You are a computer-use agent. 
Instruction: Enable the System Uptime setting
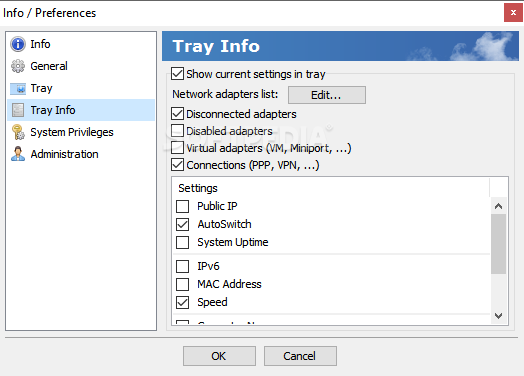(x=182, y=242)
